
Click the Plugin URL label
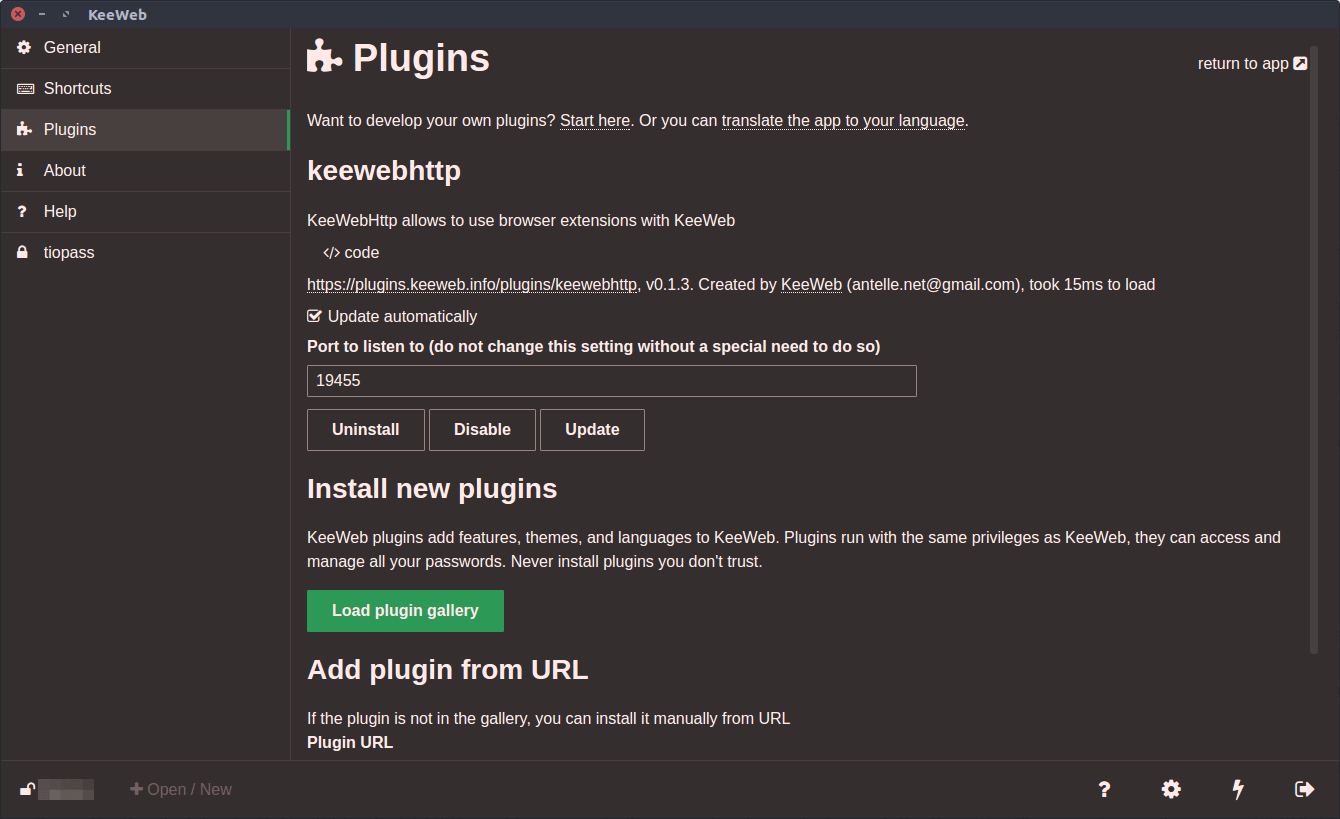pyautogui.click(x=350, y=742)
